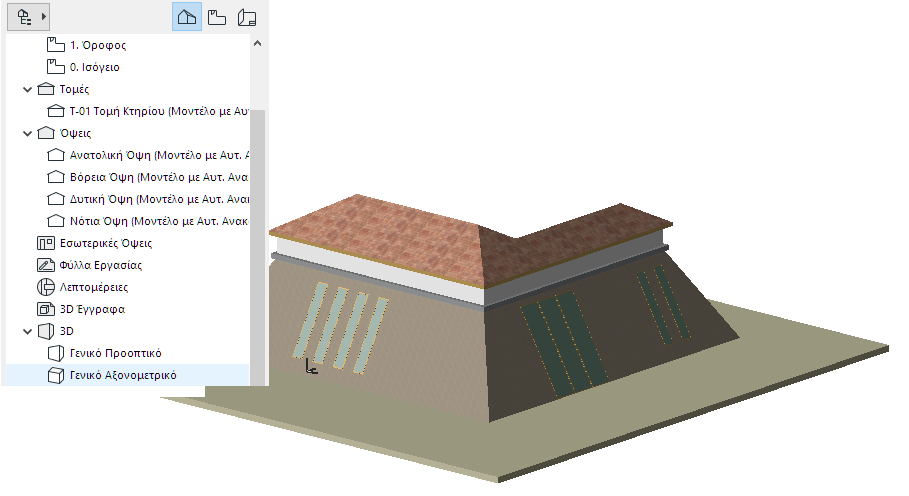Click the Ανατολική Όψη elevation icon
The image size is (909, 496).
point(56,155)
